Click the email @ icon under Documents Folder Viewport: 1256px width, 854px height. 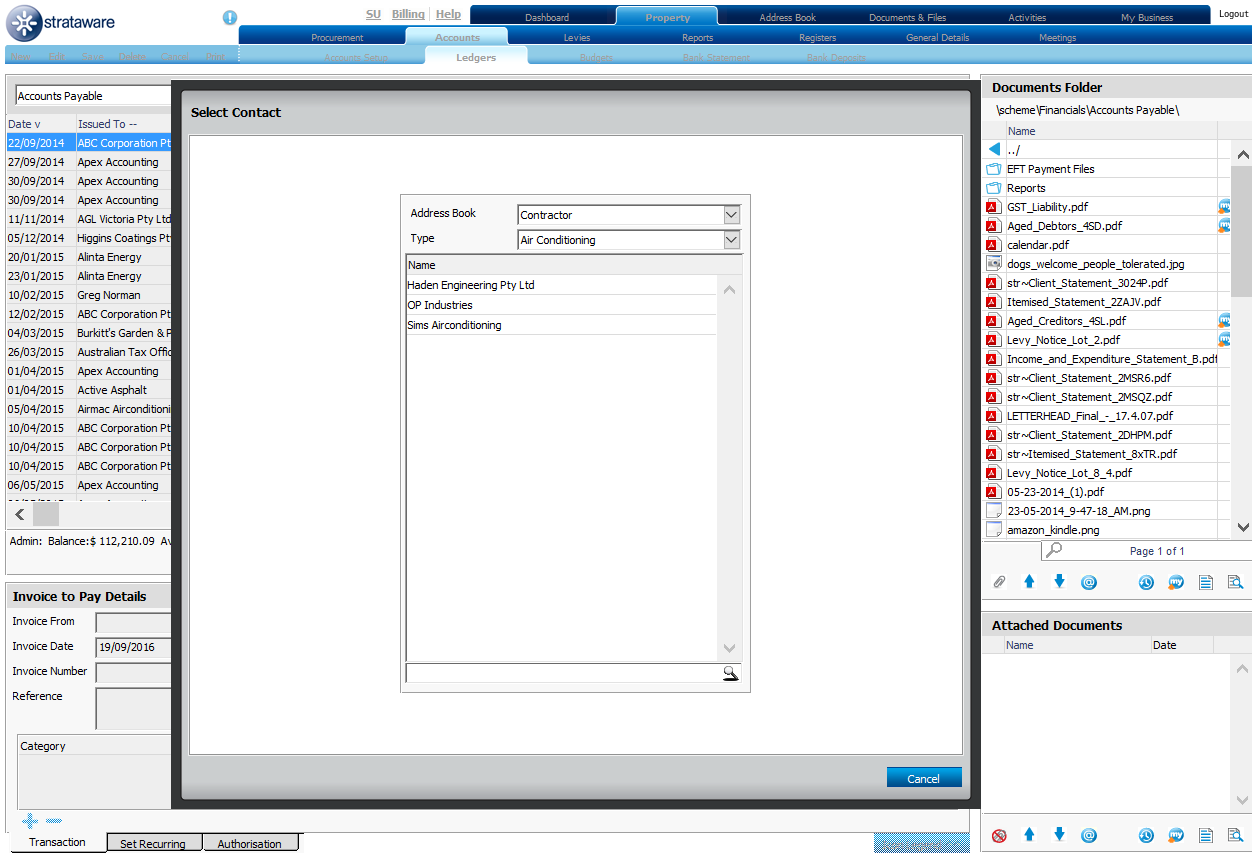point(1089,582)
